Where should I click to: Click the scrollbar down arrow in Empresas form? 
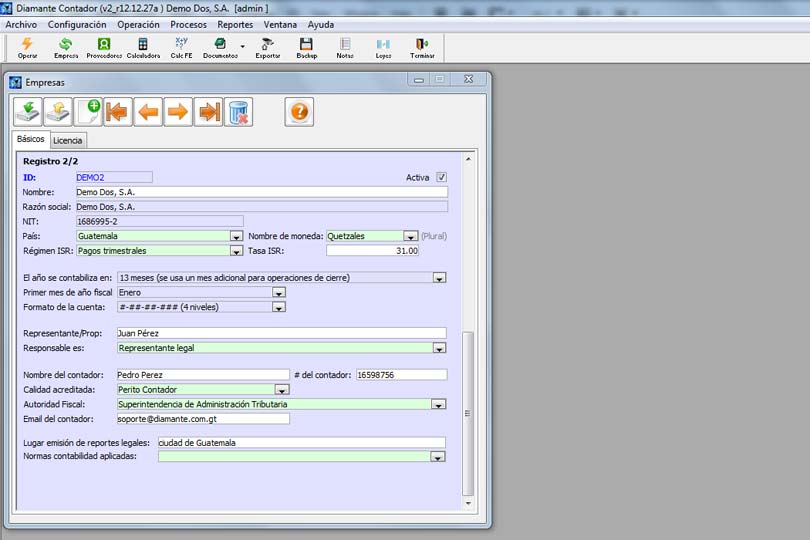(x=468, y=503)
